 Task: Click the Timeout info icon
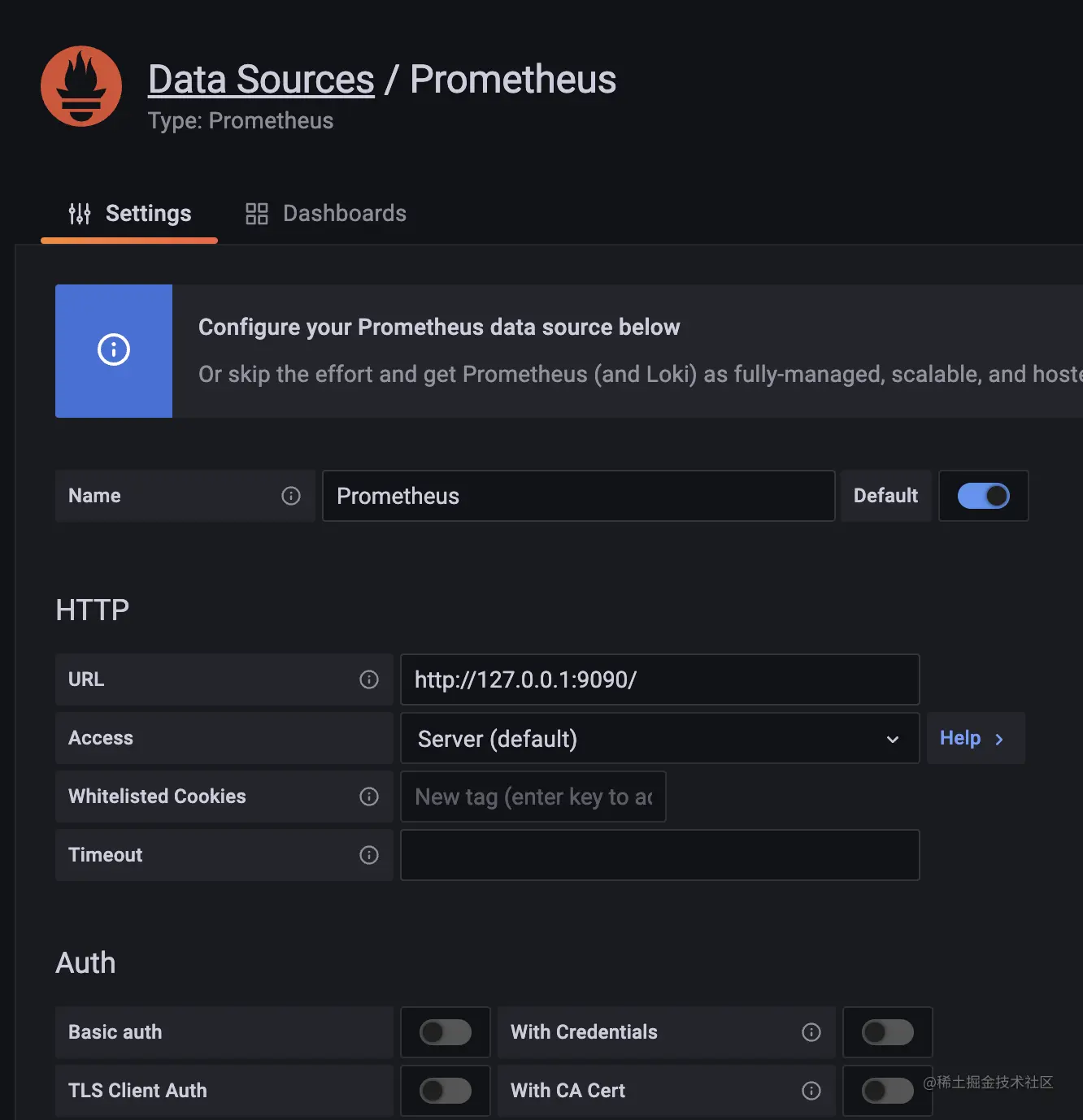click(x=369, y=855)
